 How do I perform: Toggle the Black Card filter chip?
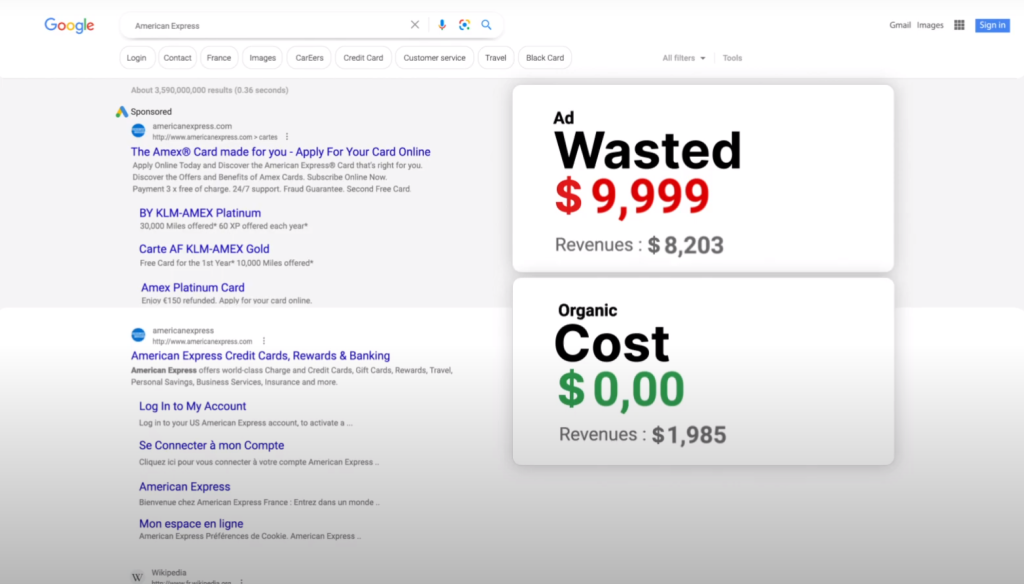click(x=544, y=57)
